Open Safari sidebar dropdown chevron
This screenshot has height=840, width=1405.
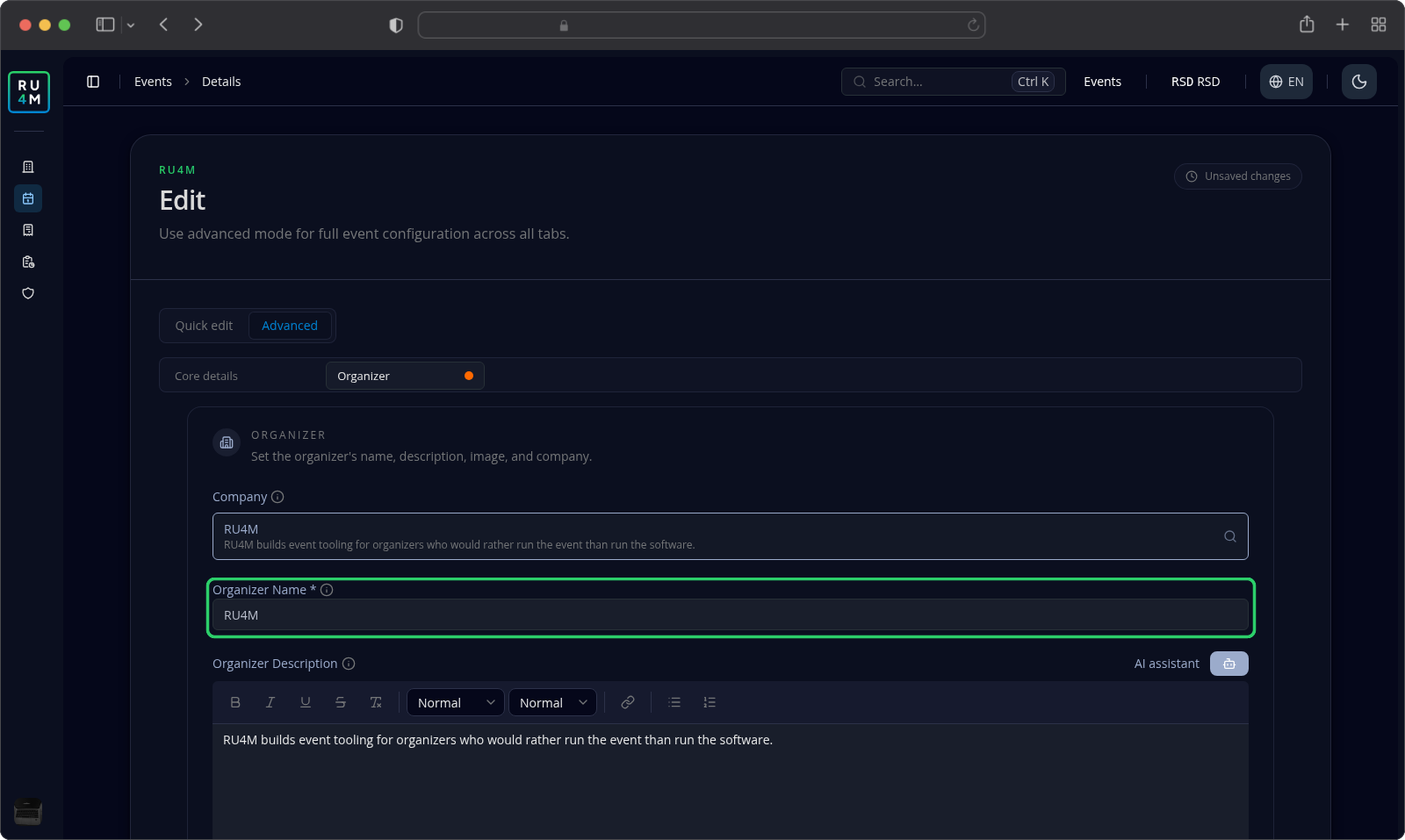131,25
